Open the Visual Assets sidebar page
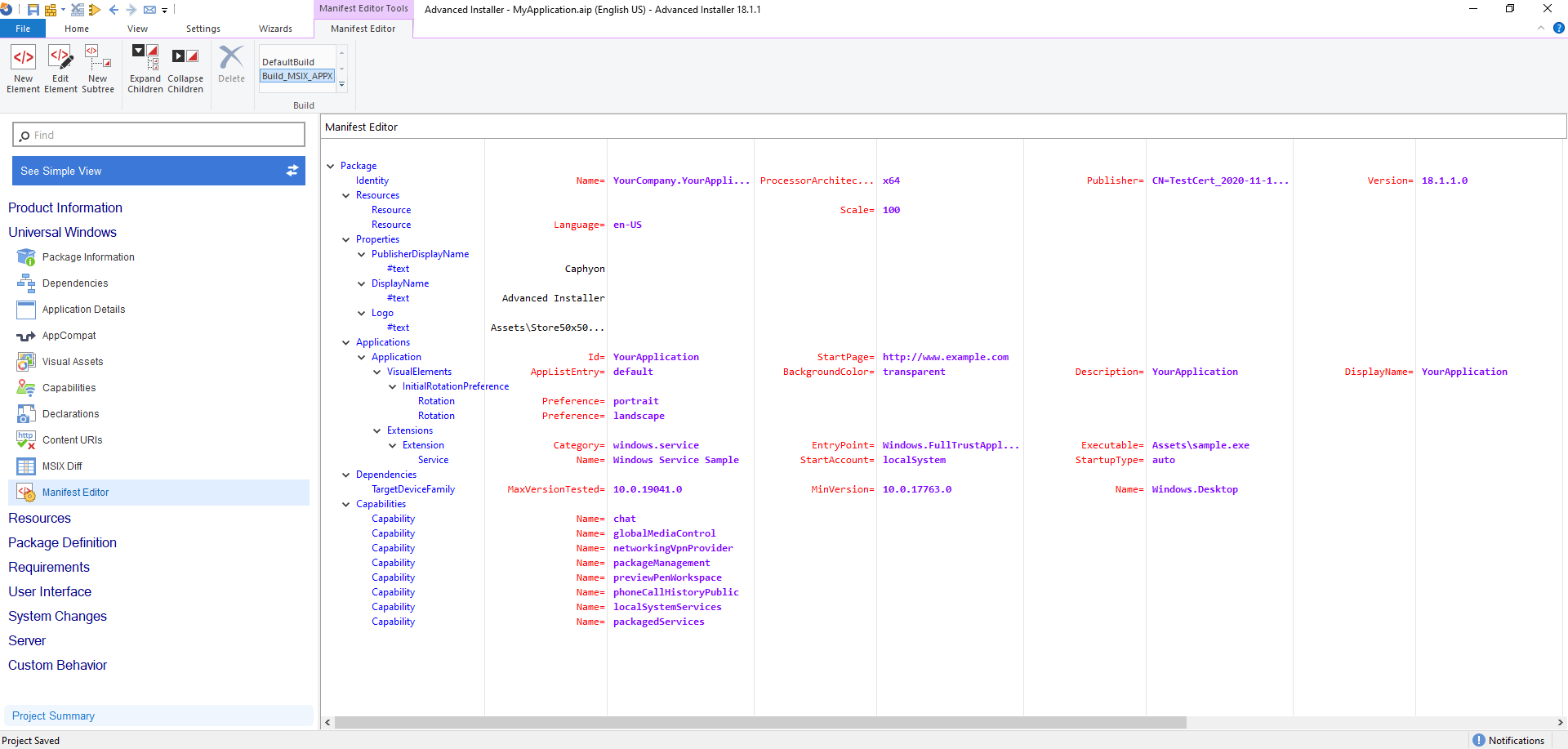1568x749 pixels. [x=73, y=361]
